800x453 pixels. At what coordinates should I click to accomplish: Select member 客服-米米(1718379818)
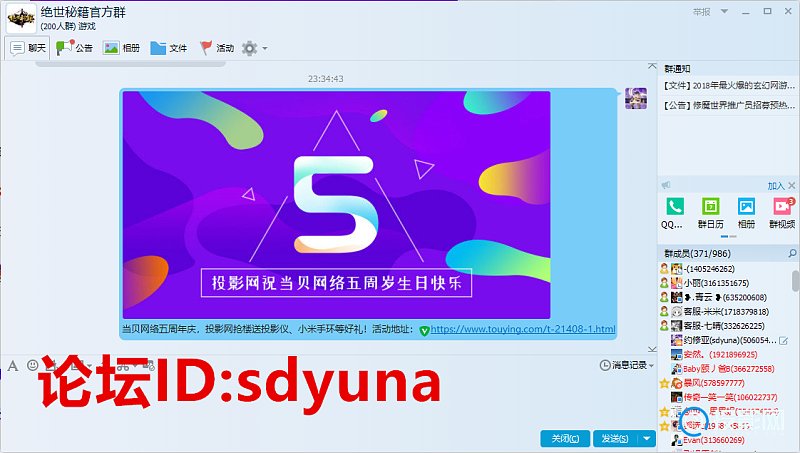724,312
